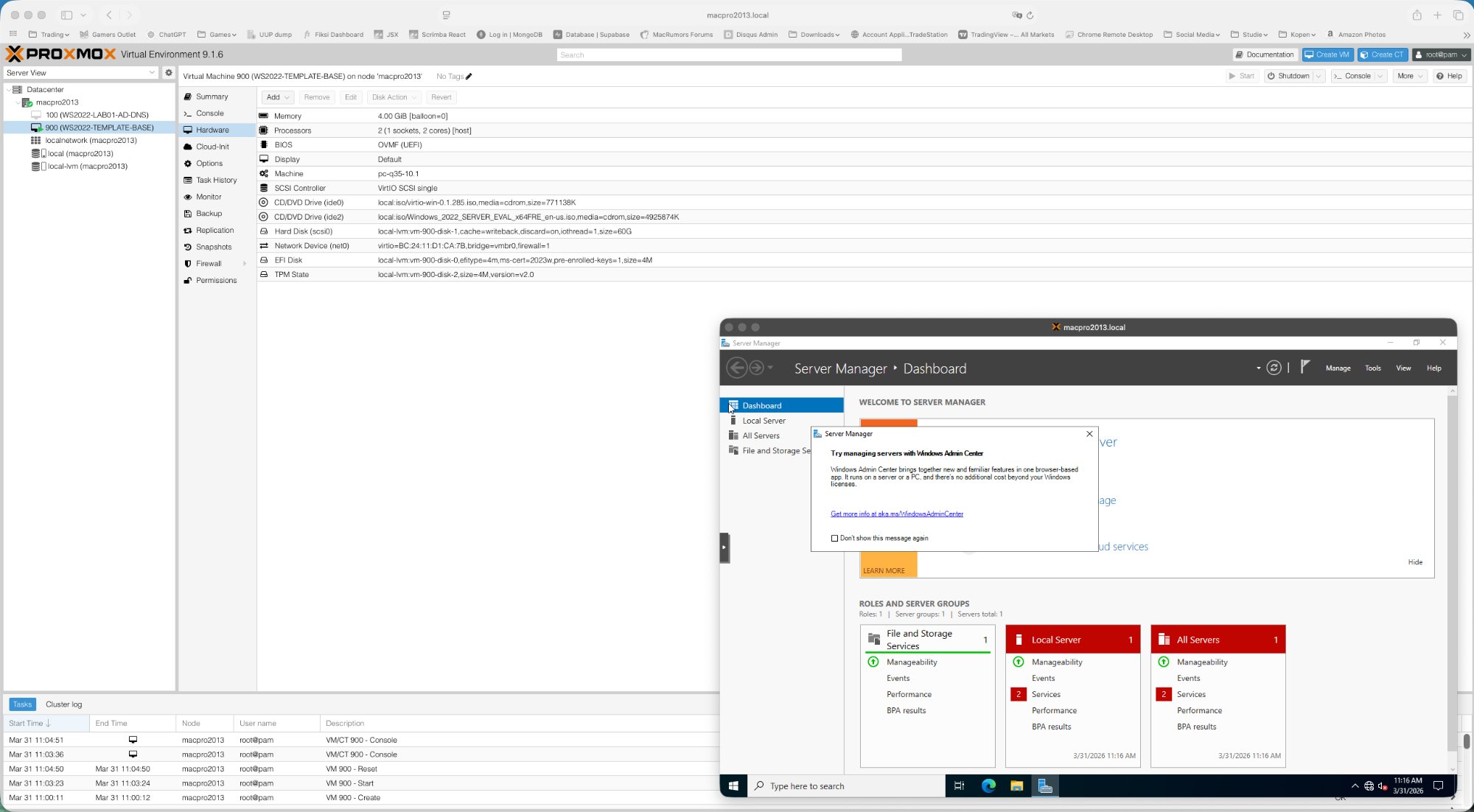Image resolution: width=1474 pixels, height=812 pixels.
Task: Click the gear icon beside Server View
Action: (x=169, y=72)
